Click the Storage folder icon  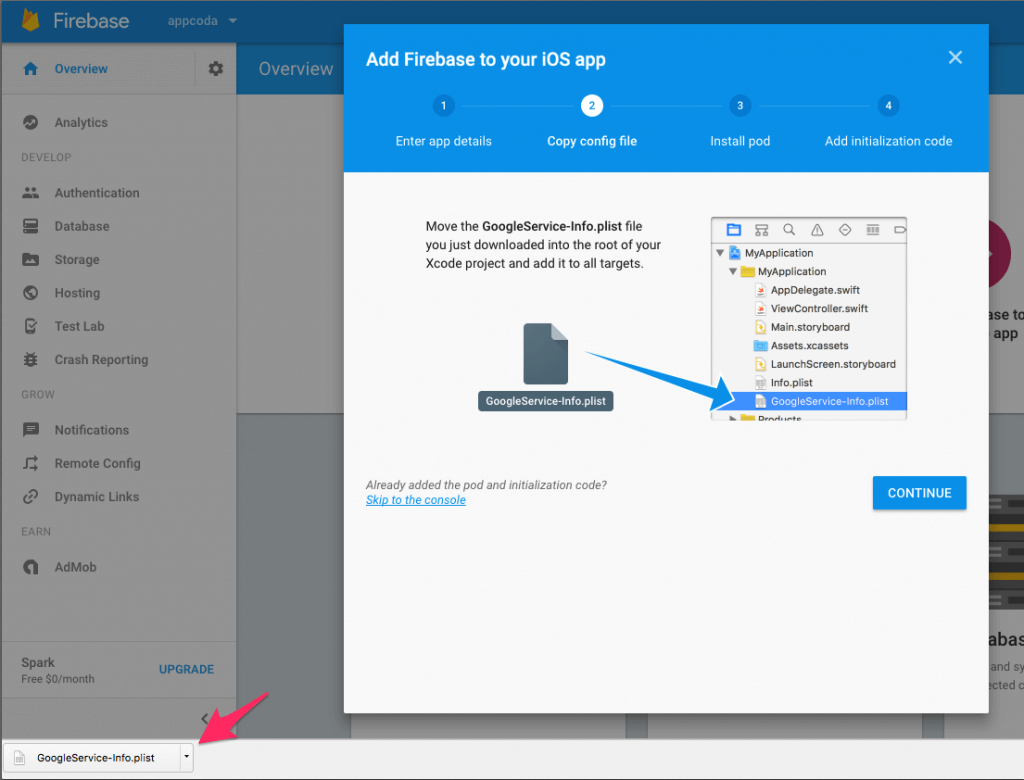(x=30, y=259)
